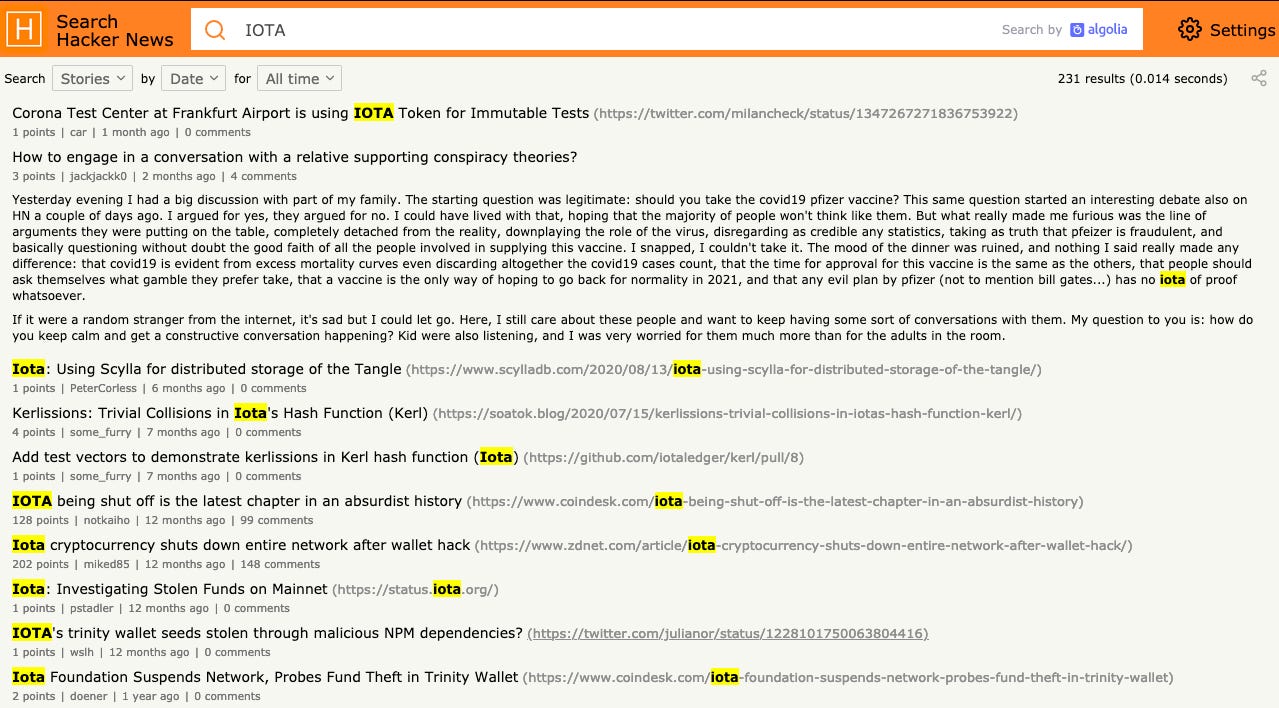Open Corona Test Center Frankfurt Airport story
Image resolution: width=1279 pixels, height=708 pixels.
click(300, 113)
